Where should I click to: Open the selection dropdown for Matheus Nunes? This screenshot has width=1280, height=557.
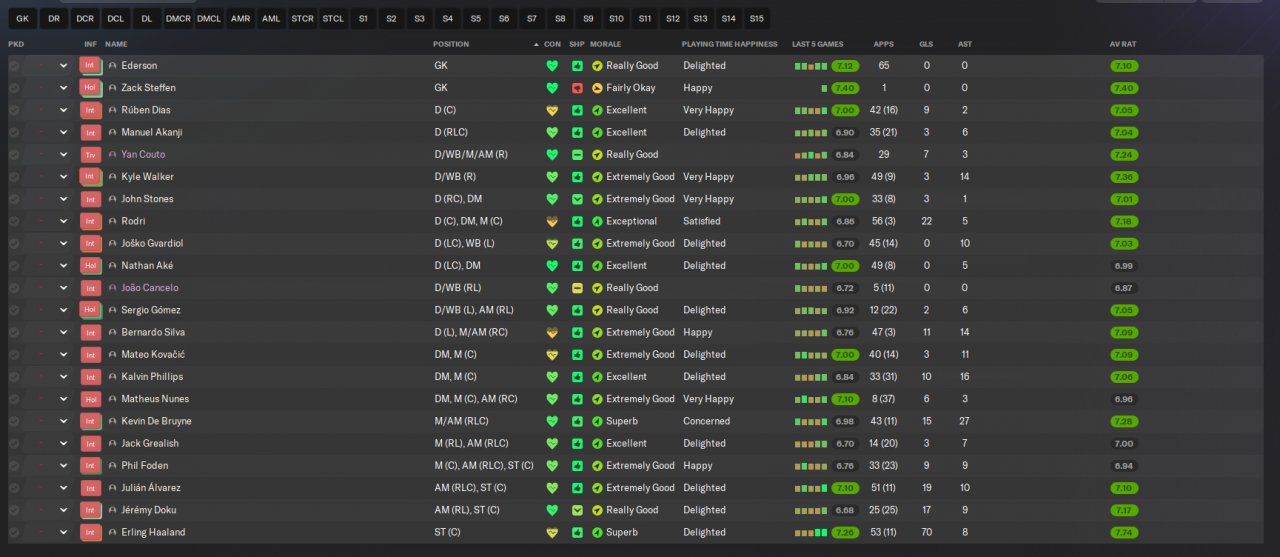pyautogui.click(x=63, y=399)
